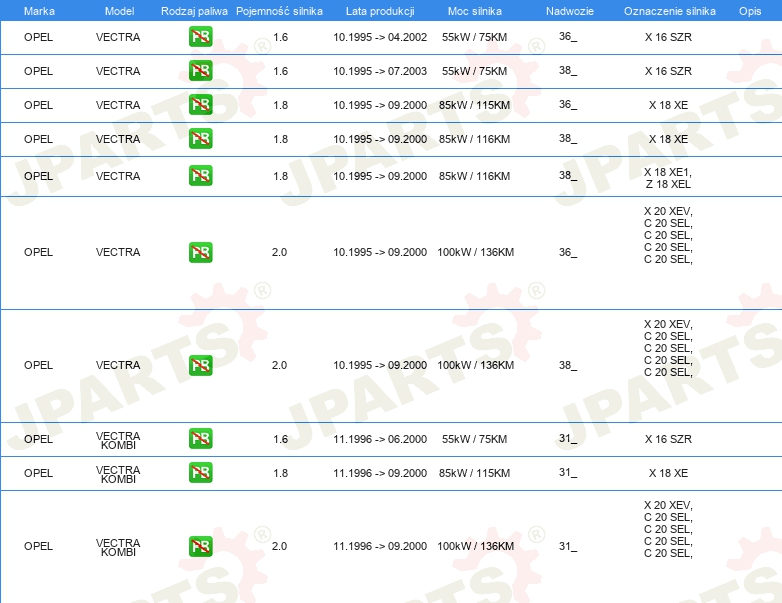This screenshot has width=782, height=603.
Task: Click VECTRA KOMBI model in the 2.0 row
Action: pos(118,548)
